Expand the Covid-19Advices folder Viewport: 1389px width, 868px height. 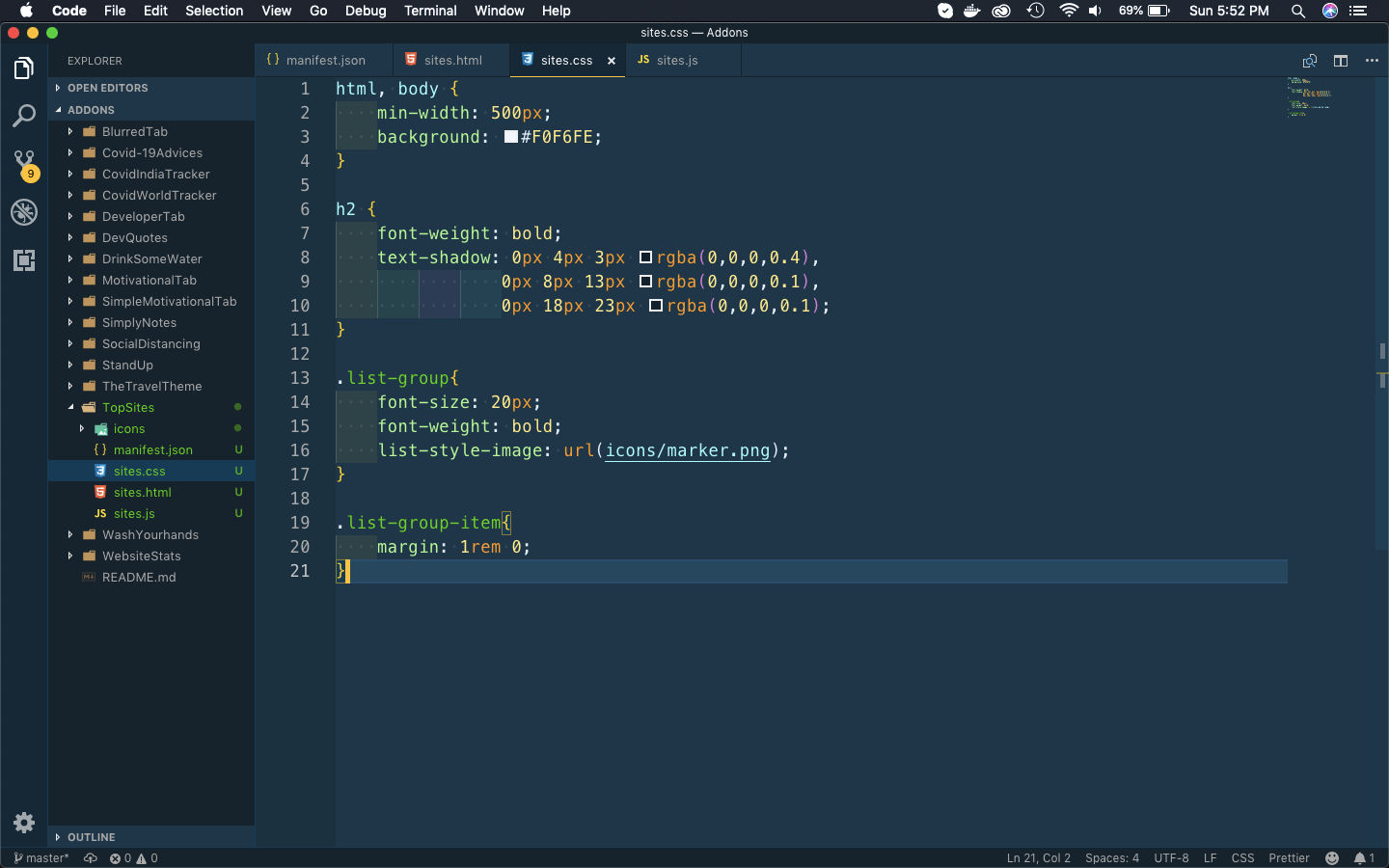coord(151,152)
